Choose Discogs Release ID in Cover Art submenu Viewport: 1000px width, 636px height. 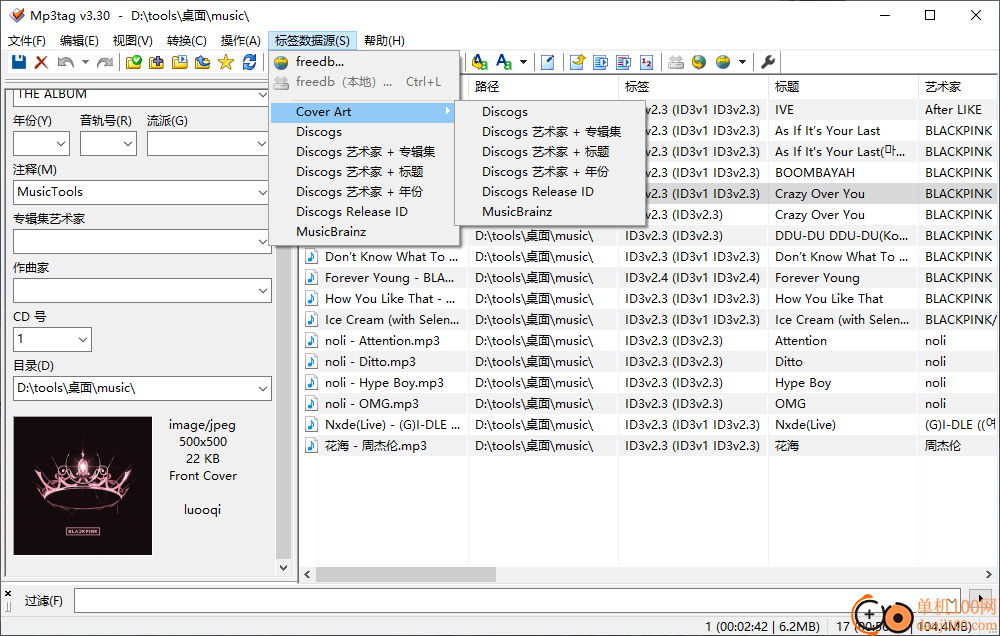click(x=549, y=191)
